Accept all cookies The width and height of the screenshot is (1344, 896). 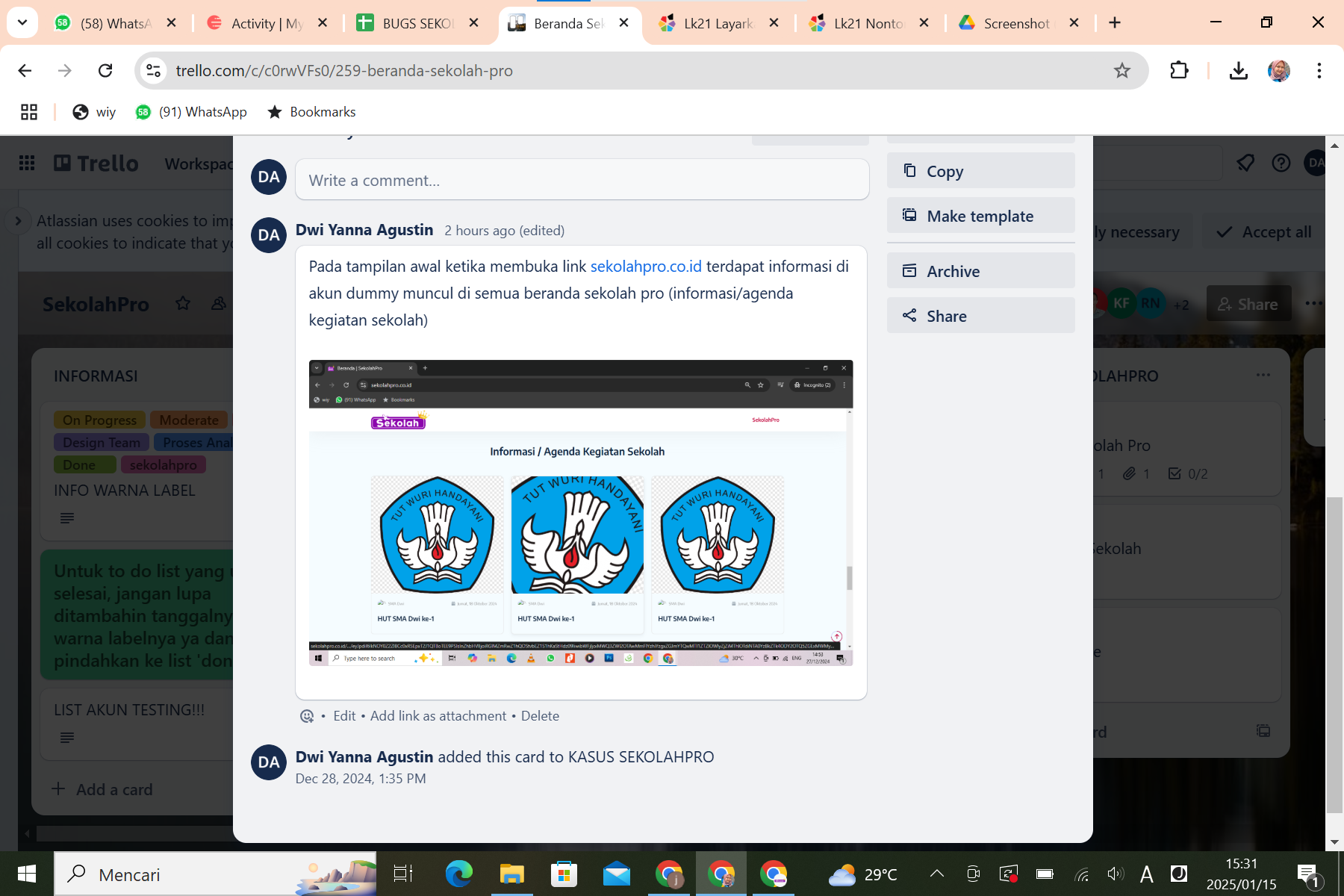coord(1264,232)
